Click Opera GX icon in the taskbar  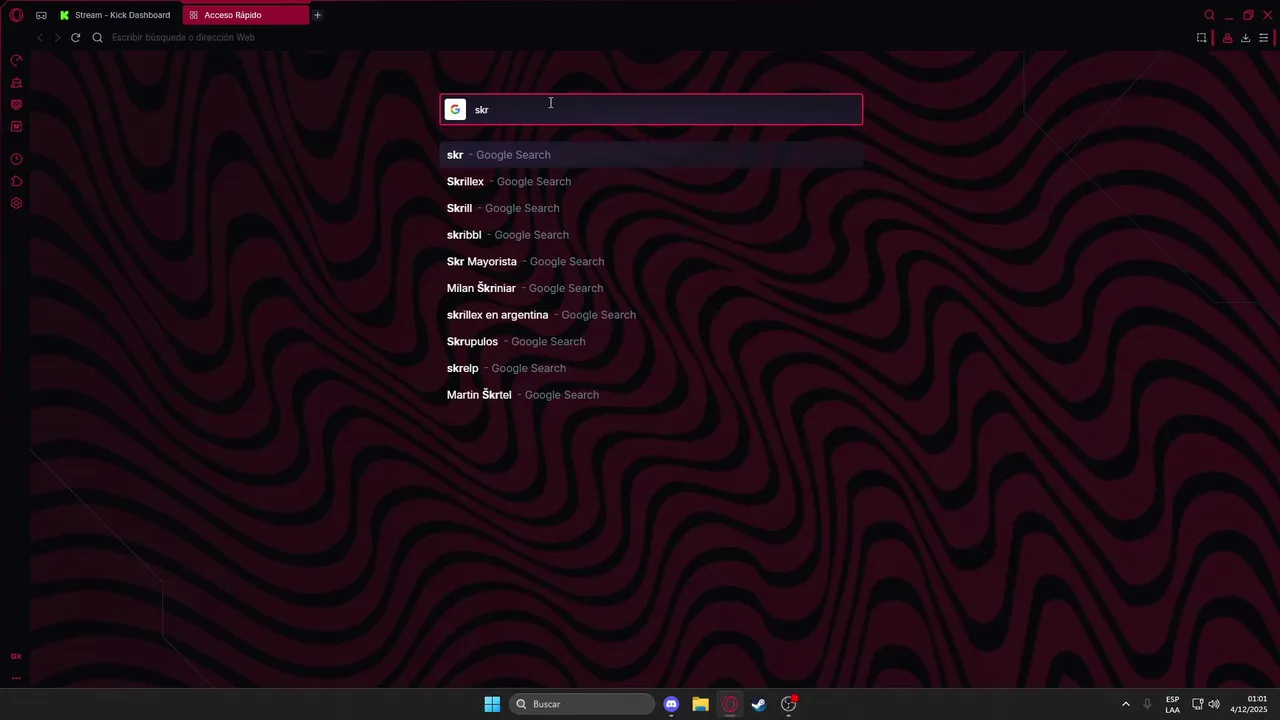click(x=730, y=704)
